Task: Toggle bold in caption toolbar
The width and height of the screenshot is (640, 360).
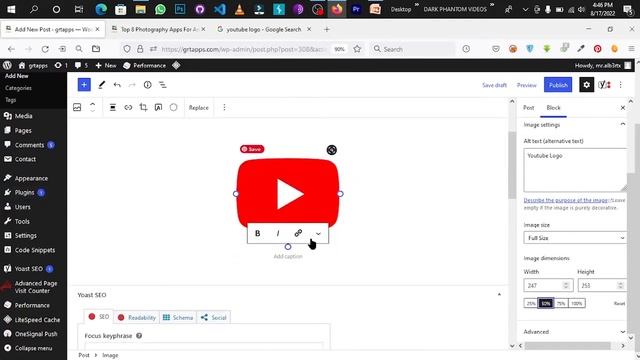Action: (x=258, y=233)
